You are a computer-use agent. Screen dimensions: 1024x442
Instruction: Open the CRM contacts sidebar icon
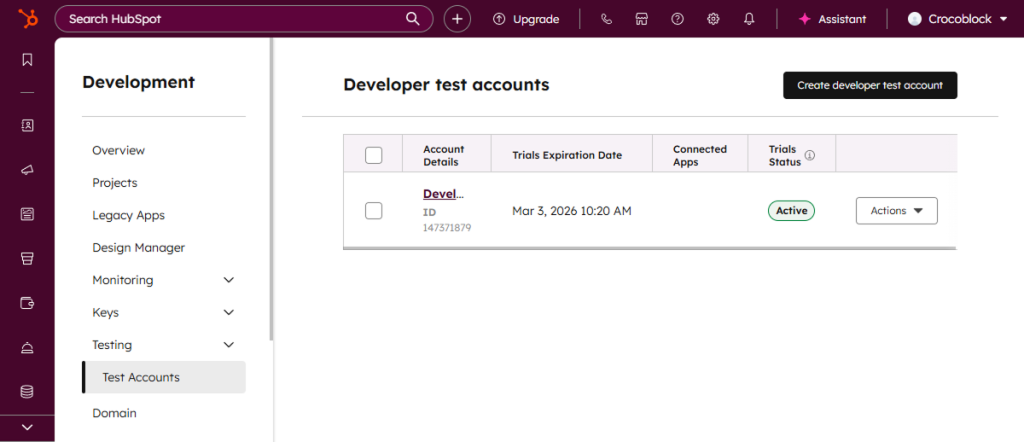[x=27, y=125]
